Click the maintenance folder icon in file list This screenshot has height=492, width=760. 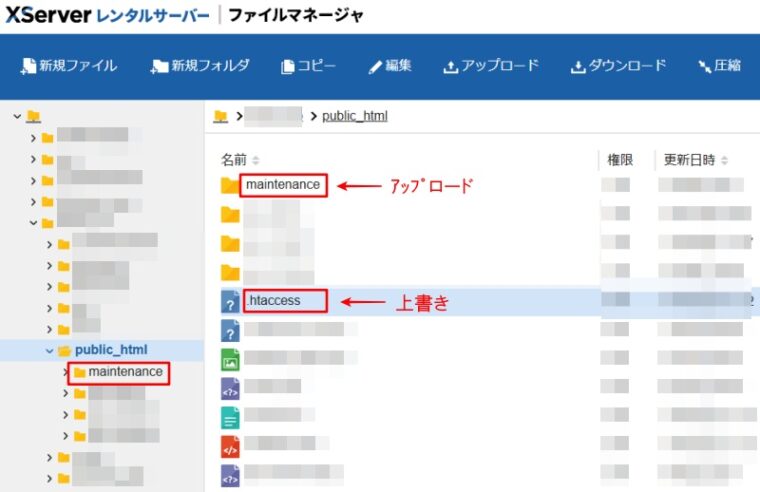[x=230, y=185]
